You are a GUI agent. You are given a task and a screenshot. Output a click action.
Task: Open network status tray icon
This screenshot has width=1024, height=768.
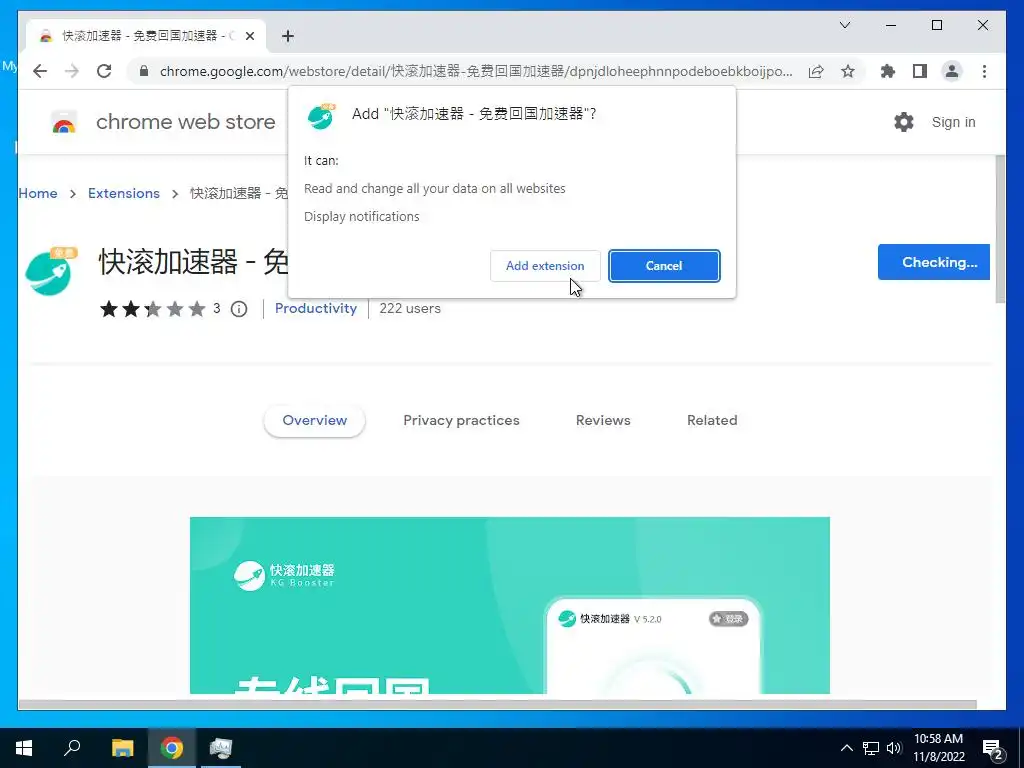point(871,748)
